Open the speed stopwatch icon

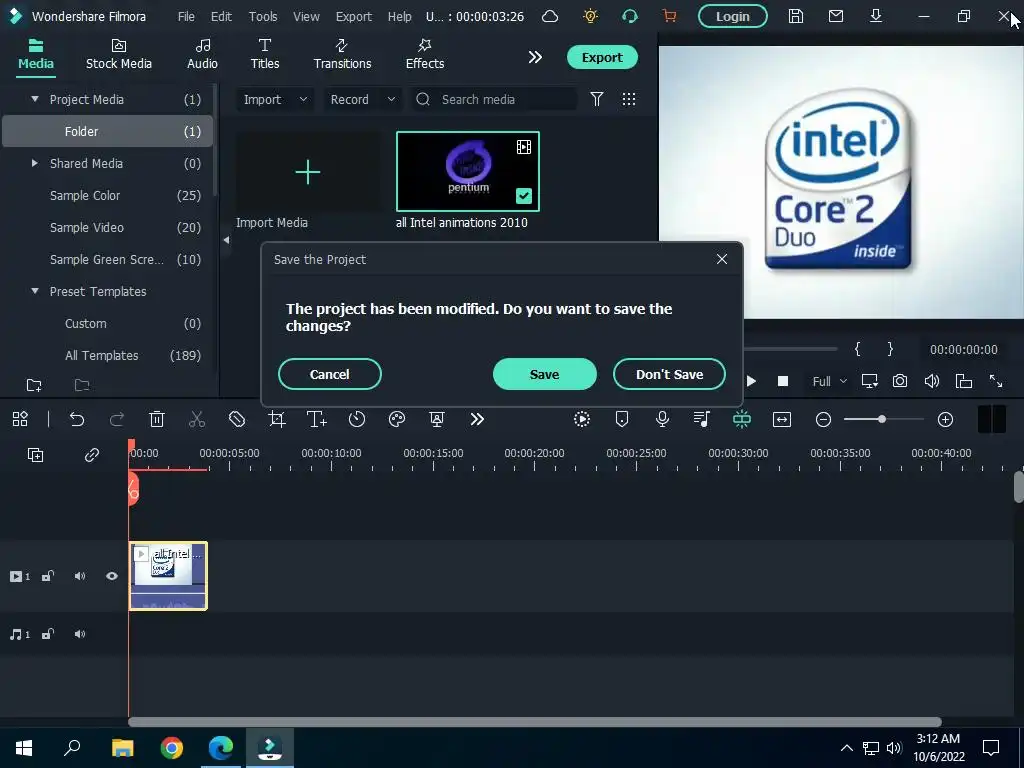357,419
